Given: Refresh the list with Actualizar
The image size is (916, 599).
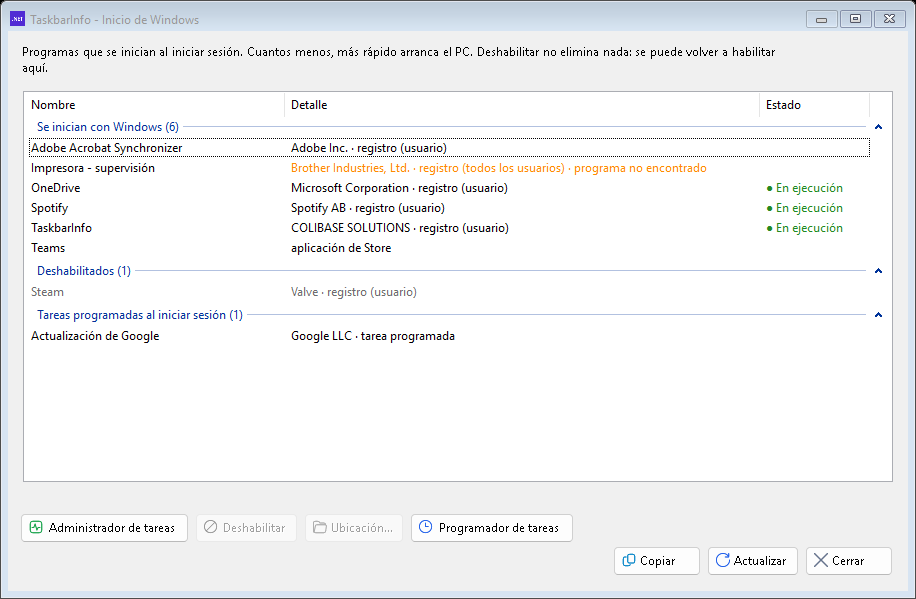Looking at the screenshot, I should (x=752, y=561).
